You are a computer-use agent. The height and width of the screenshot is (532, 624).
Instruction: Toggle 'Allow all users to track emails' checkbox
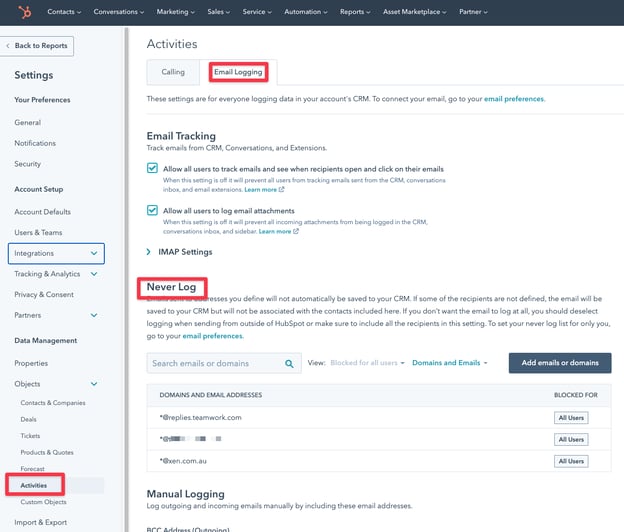tap(153, 169)
